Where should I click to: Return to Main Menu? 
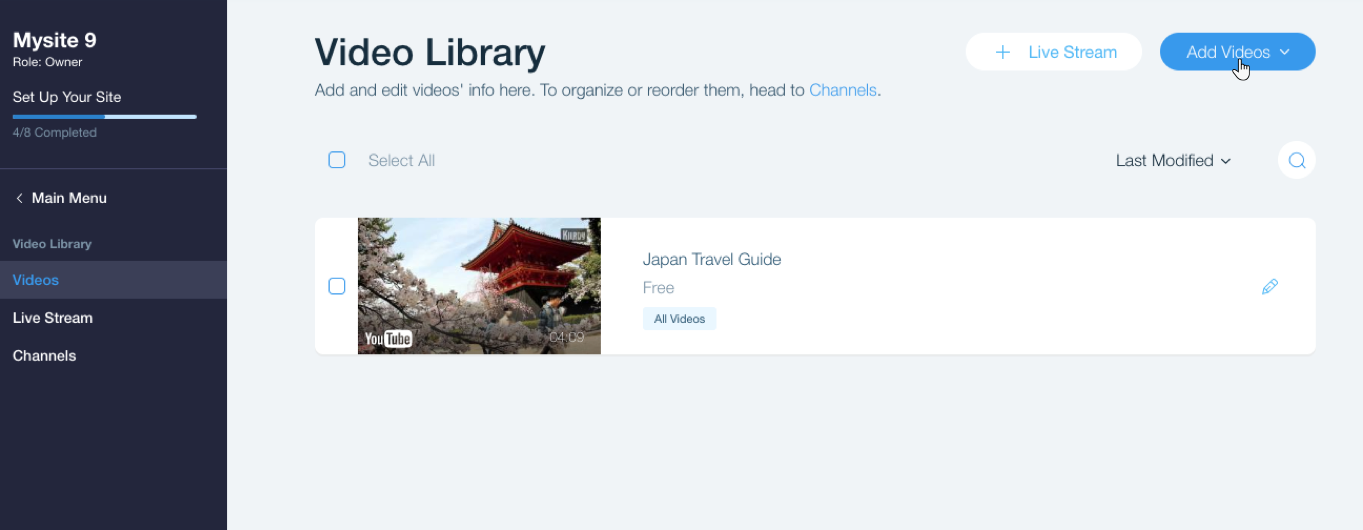pos(69,198)
